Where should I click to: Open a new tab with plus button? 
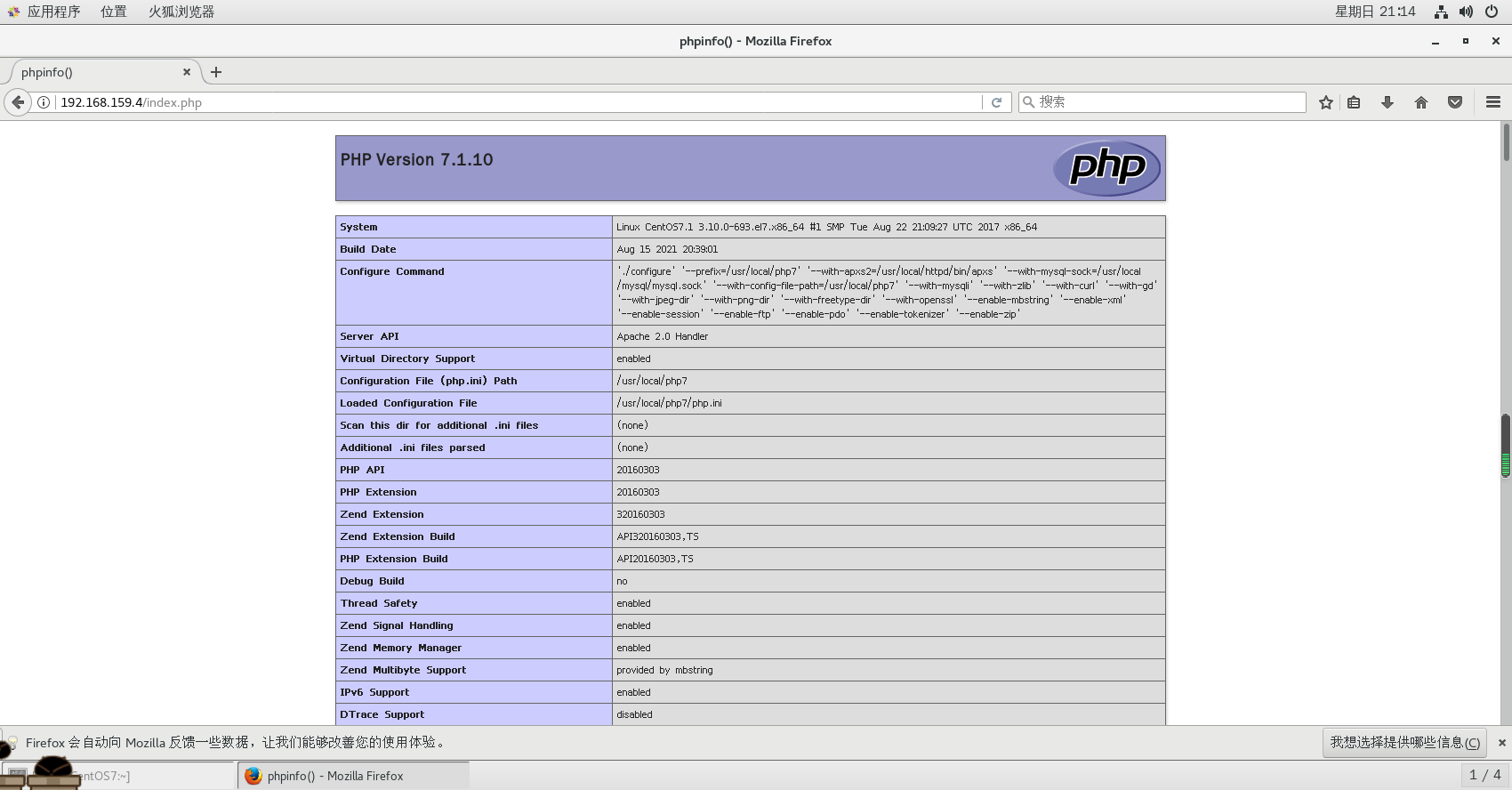[216, 72]
